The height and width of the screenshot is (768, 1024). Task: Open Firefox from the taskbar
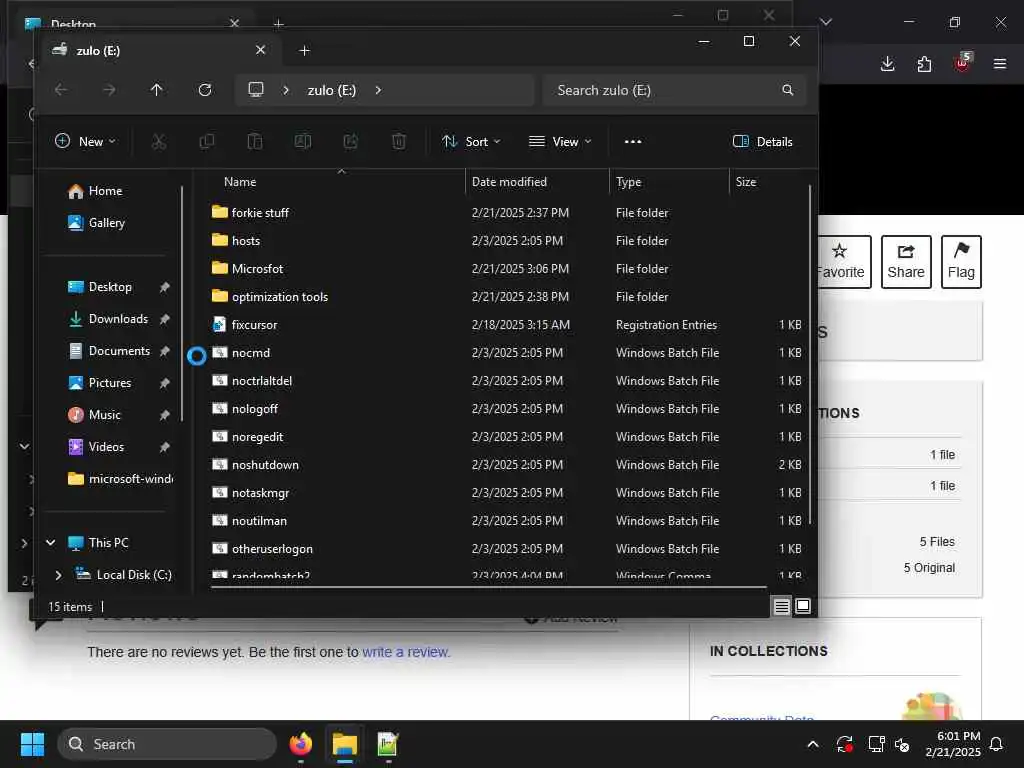click(300, 744)
